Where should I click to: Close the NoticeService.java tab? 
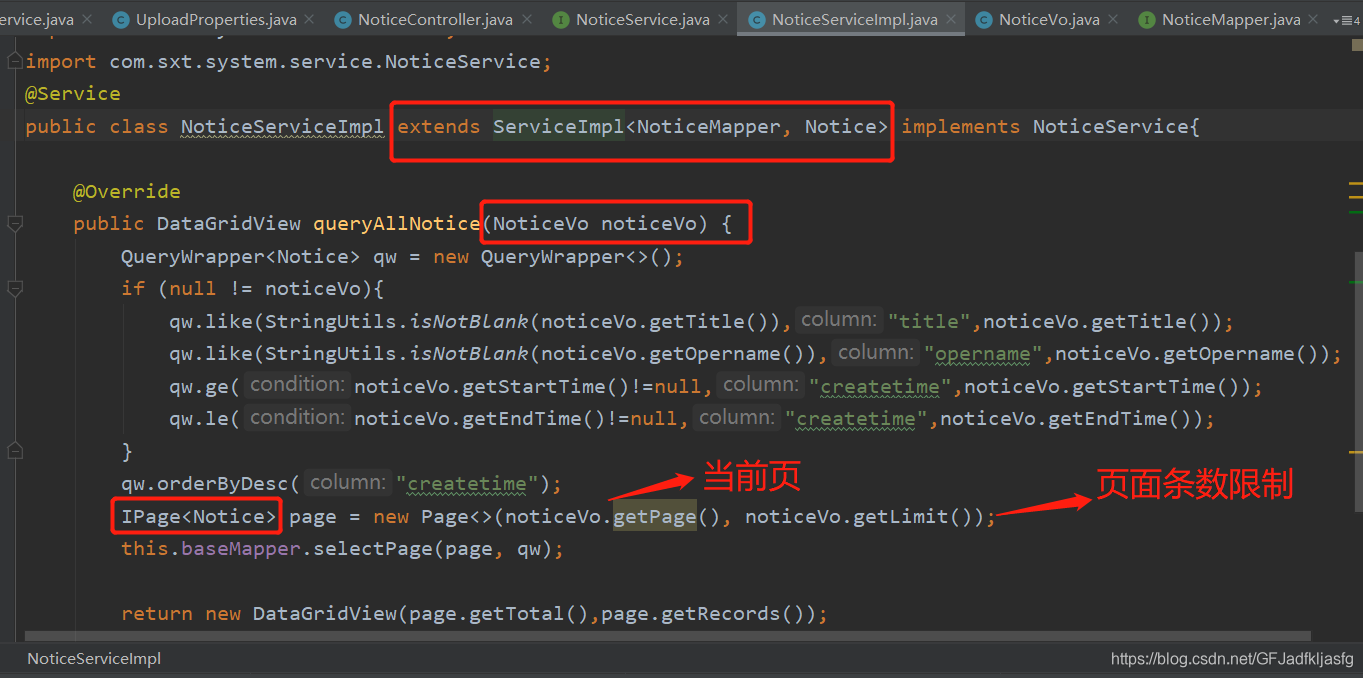(x=721, y=19)
